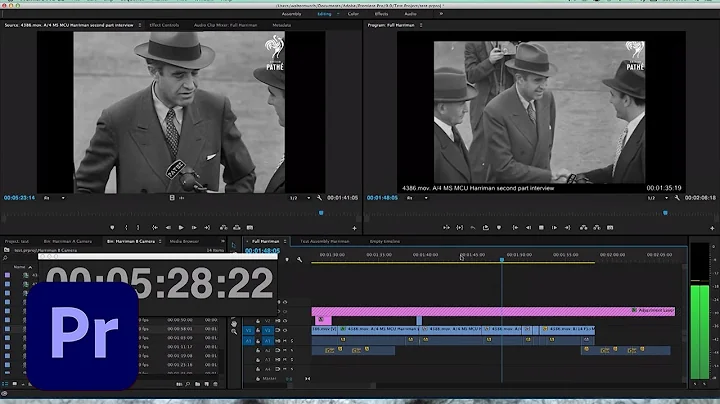The height and width of the screenshot is (404, 720).
Task: Select Empty timeline sequence tab
Action: 384,241
